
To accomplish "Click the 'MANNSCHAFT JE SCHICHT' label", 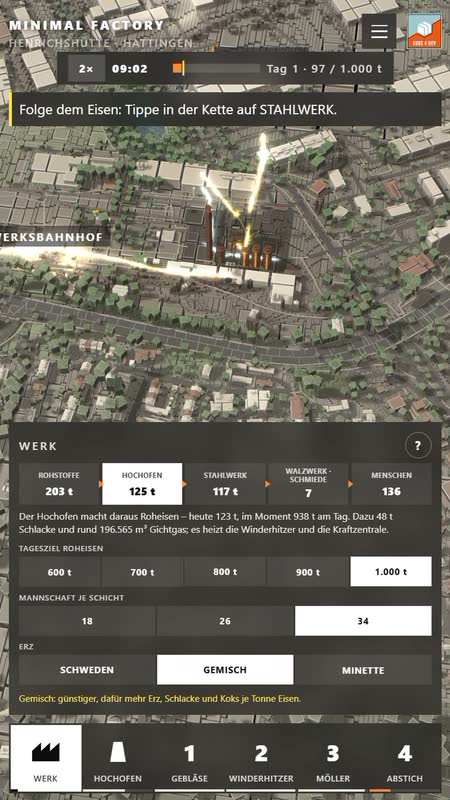I will click(71, 597).
